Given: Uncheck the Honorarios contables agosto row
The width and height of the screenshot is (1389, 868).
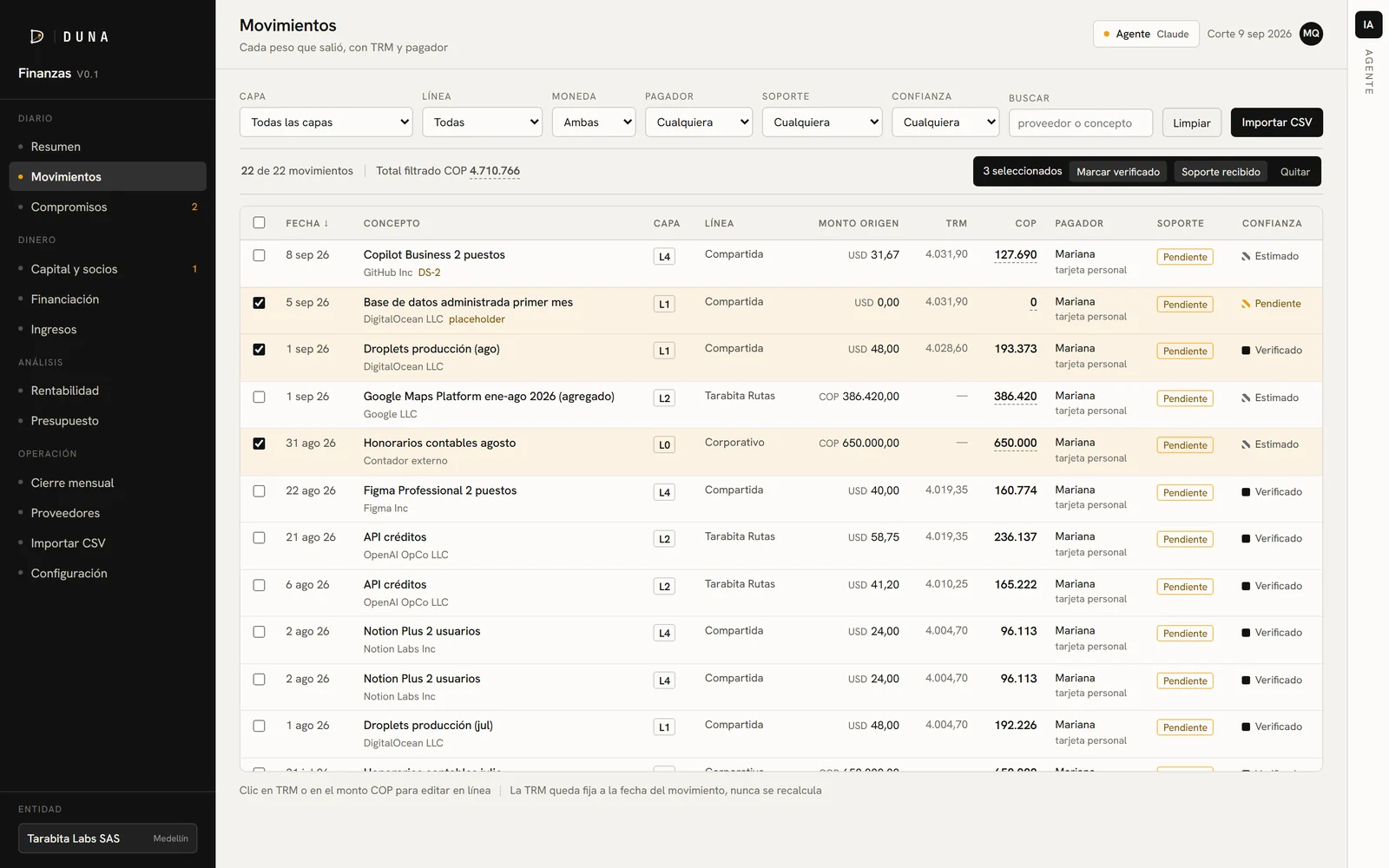Looking at the screenshot, I should click(259, 444).
